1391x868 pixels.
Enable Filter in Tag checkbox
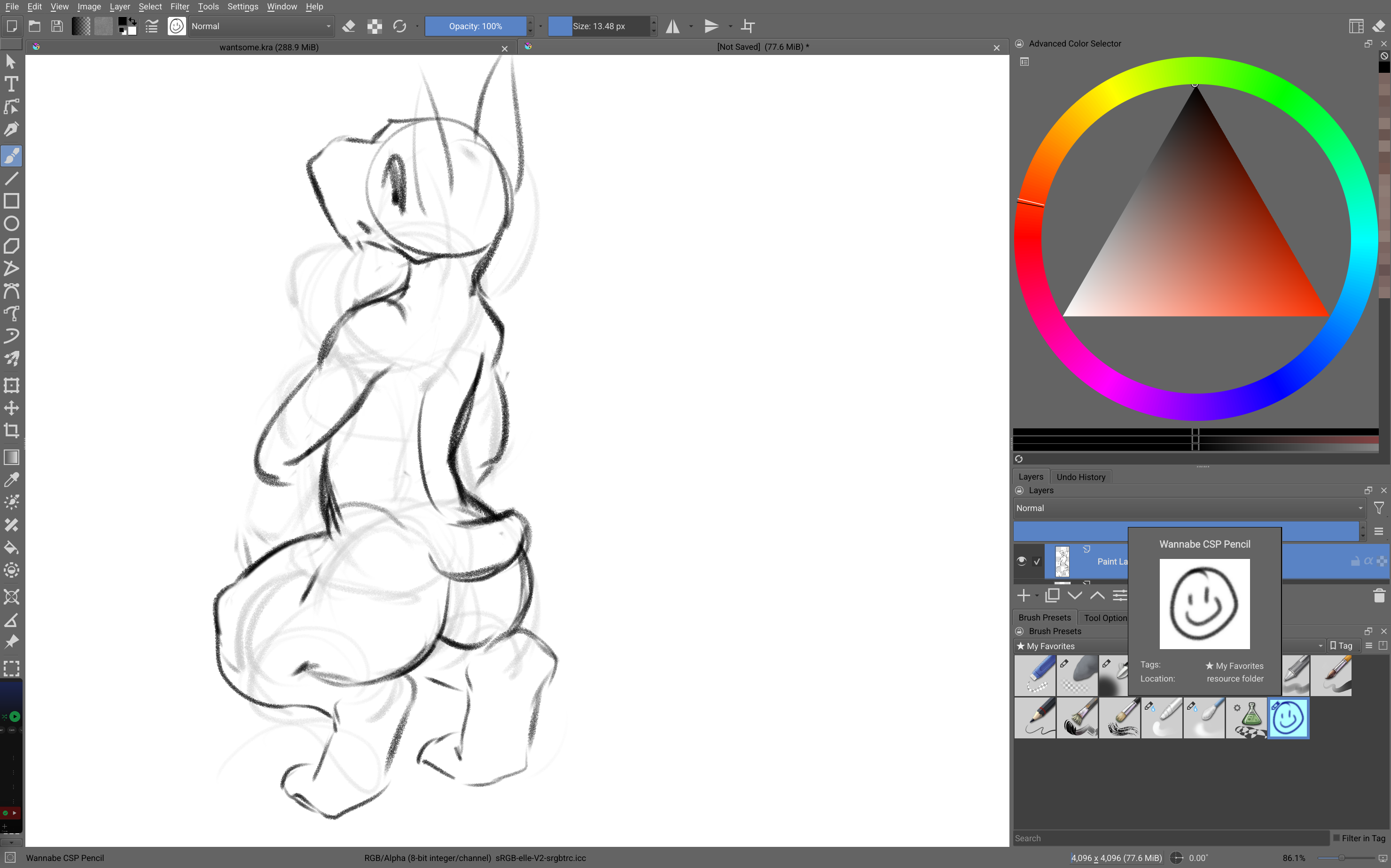click(1337, 838)
